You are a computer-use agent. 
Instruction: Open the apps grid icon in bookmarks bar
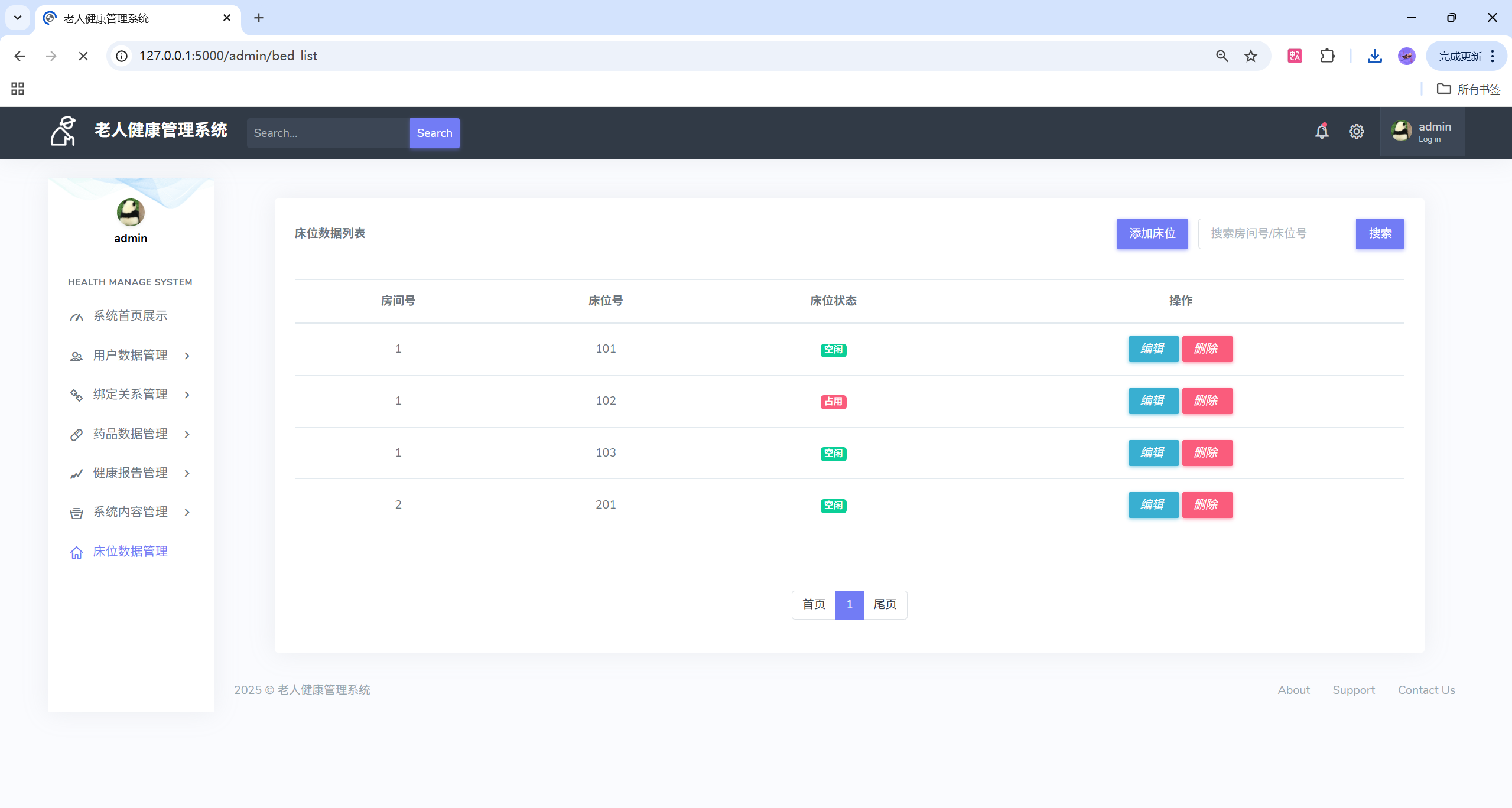[18, 89]
